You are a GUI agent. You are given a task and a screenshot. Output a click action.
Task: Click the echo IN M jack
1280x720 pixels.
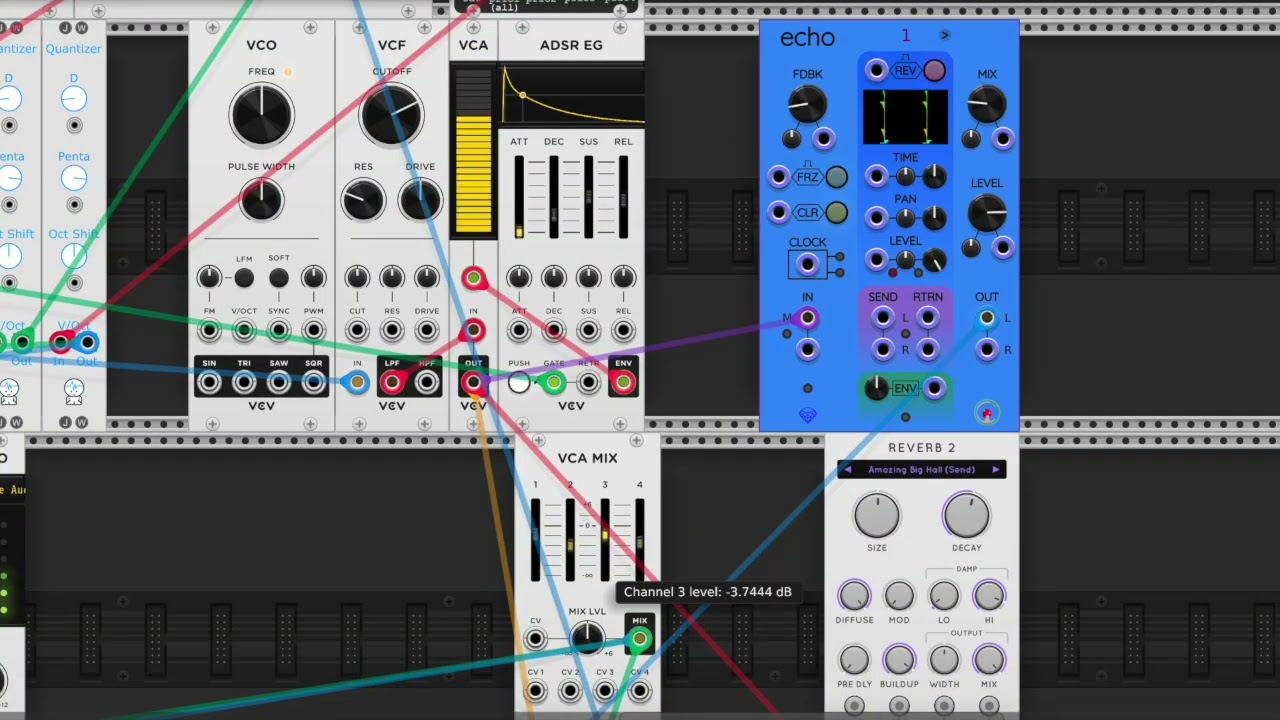coord(807,318)
